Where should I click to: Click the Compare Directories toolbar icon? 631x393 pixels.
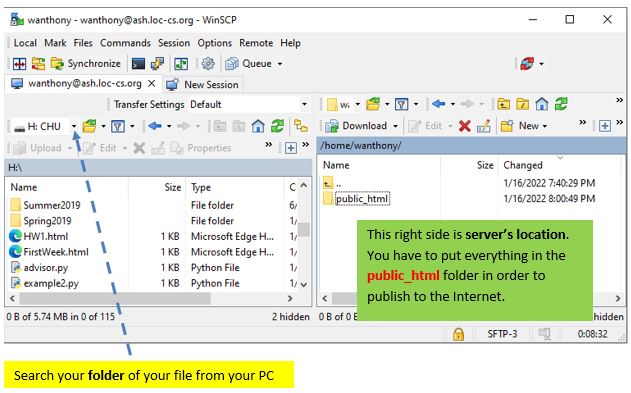pyautogui.click(x=19, y=64)
